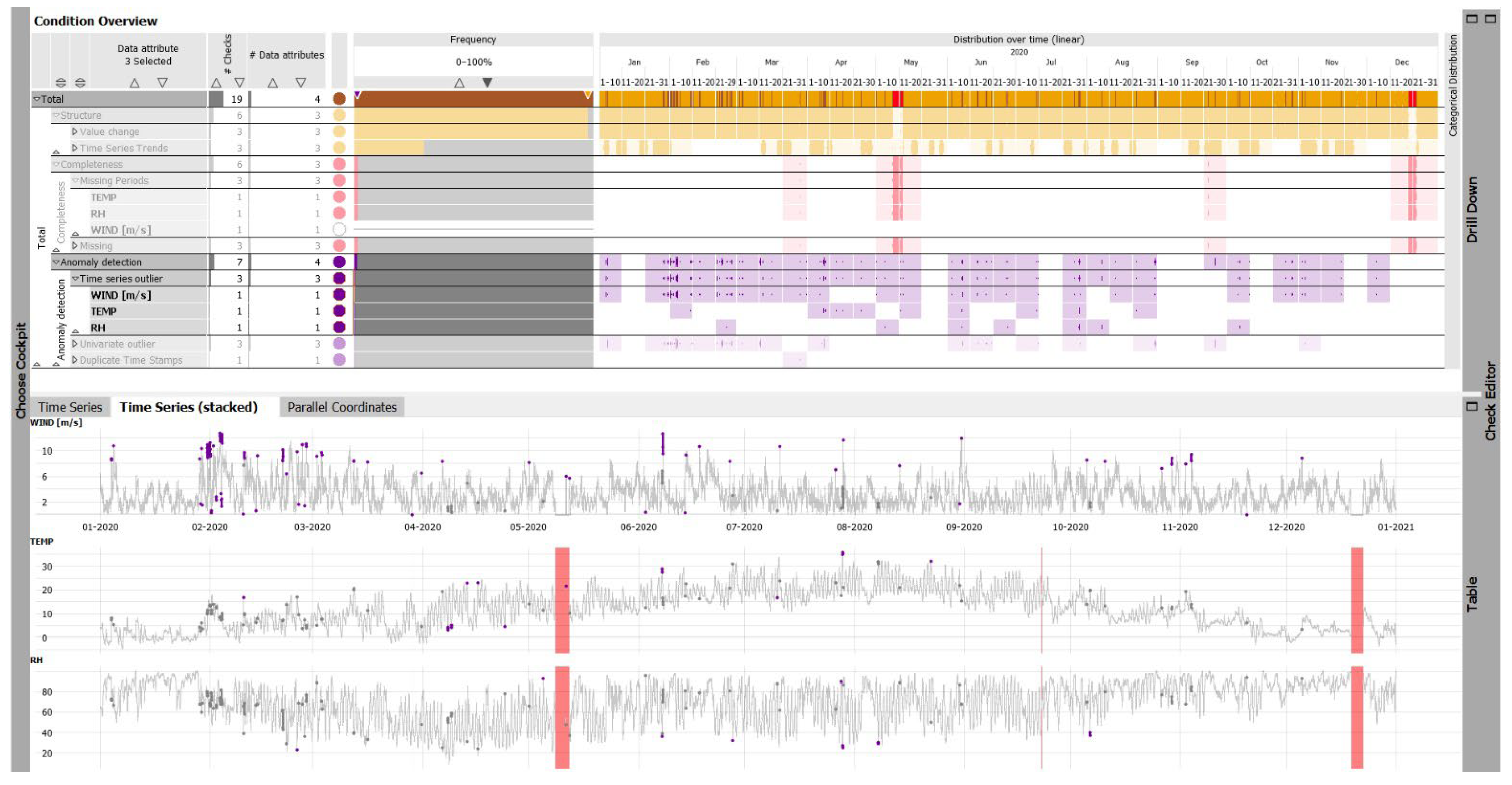
Task: Click the second expand-collapse levels icon
Action: 80,83
